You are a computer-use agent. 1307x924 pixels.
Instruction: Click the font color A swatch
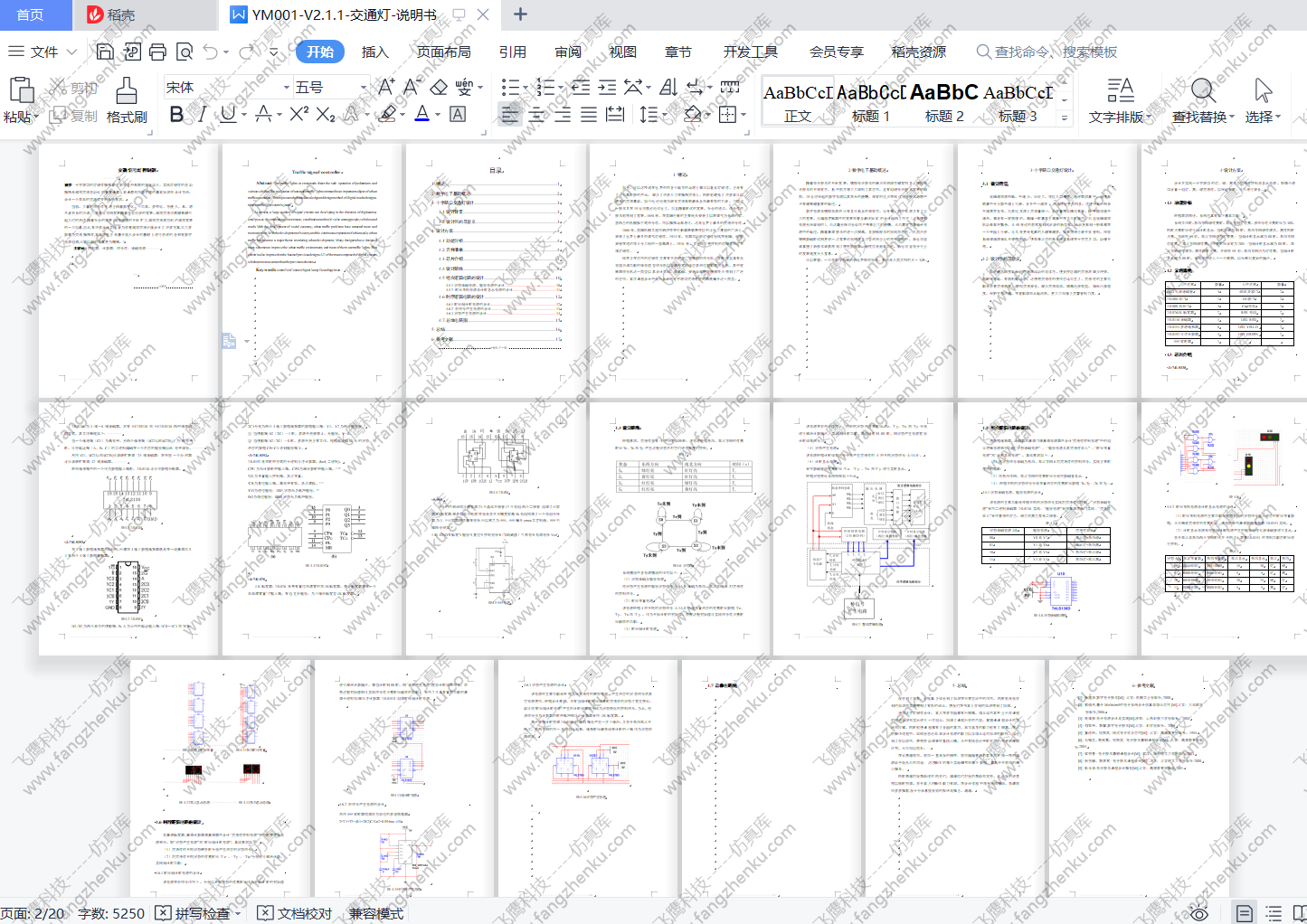coord(421,114)
